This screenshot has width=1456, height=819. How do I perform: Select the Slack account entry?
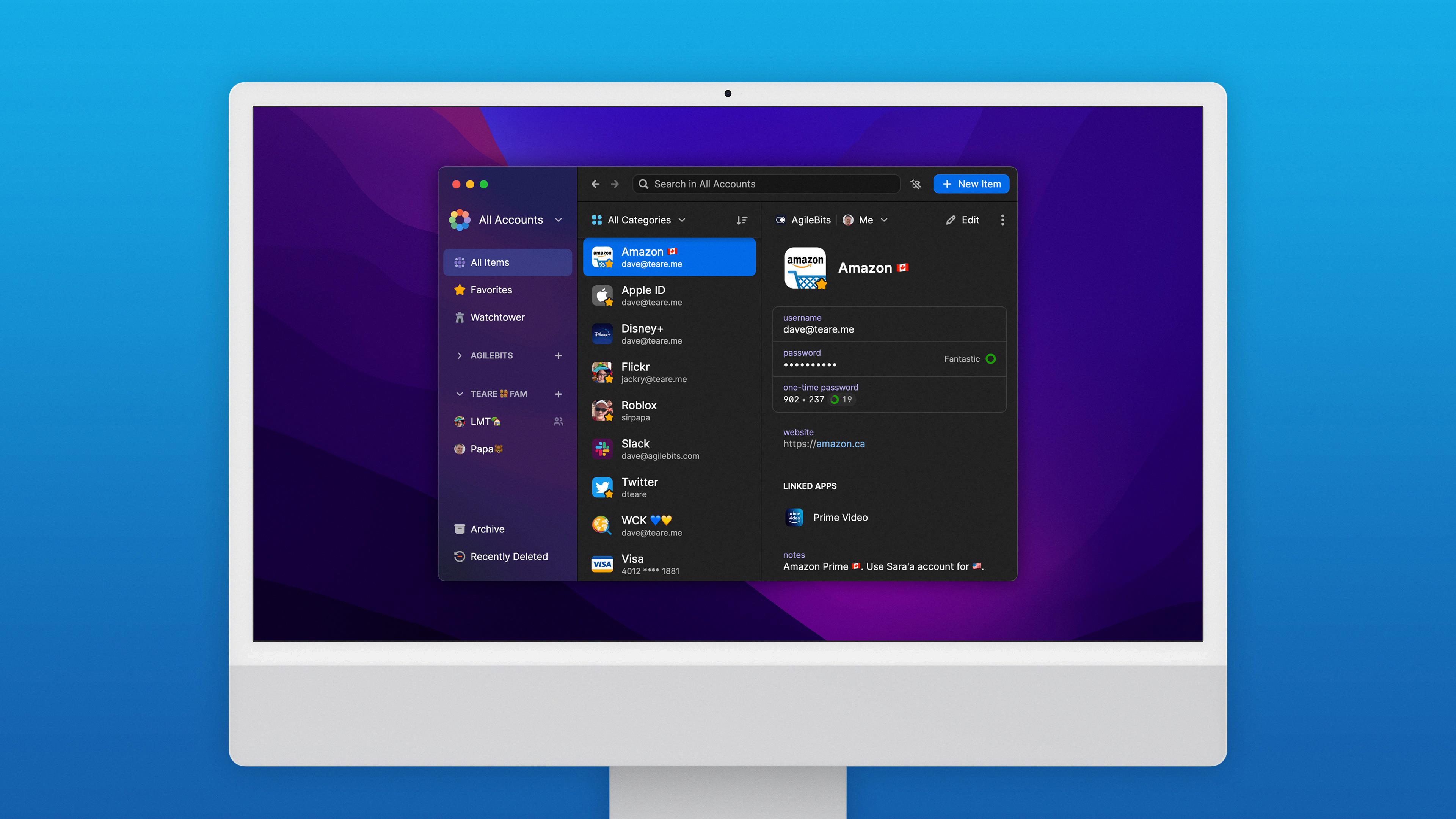coord(669,449)
